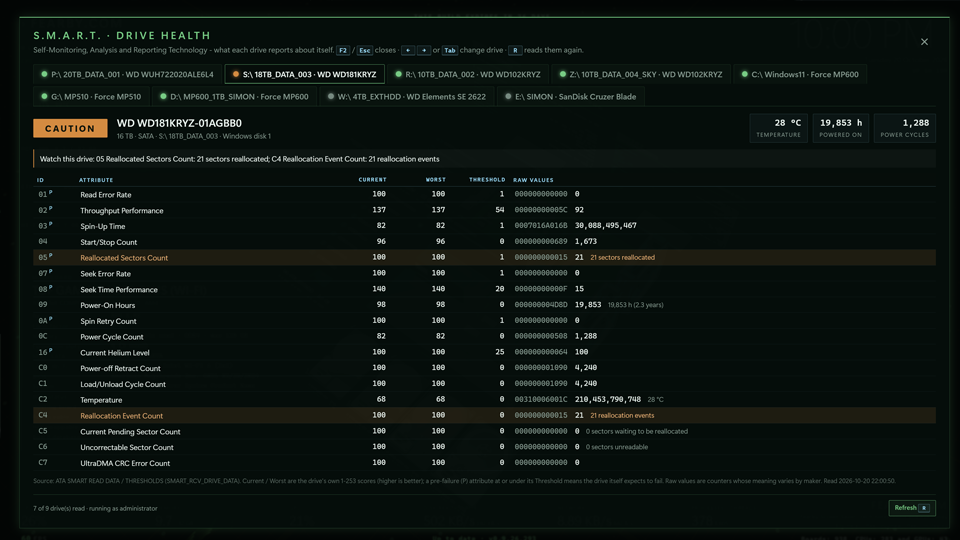Switch to C:\ Windows11 Force MP600 tab

pyautogui.click(x=800, y=74)
